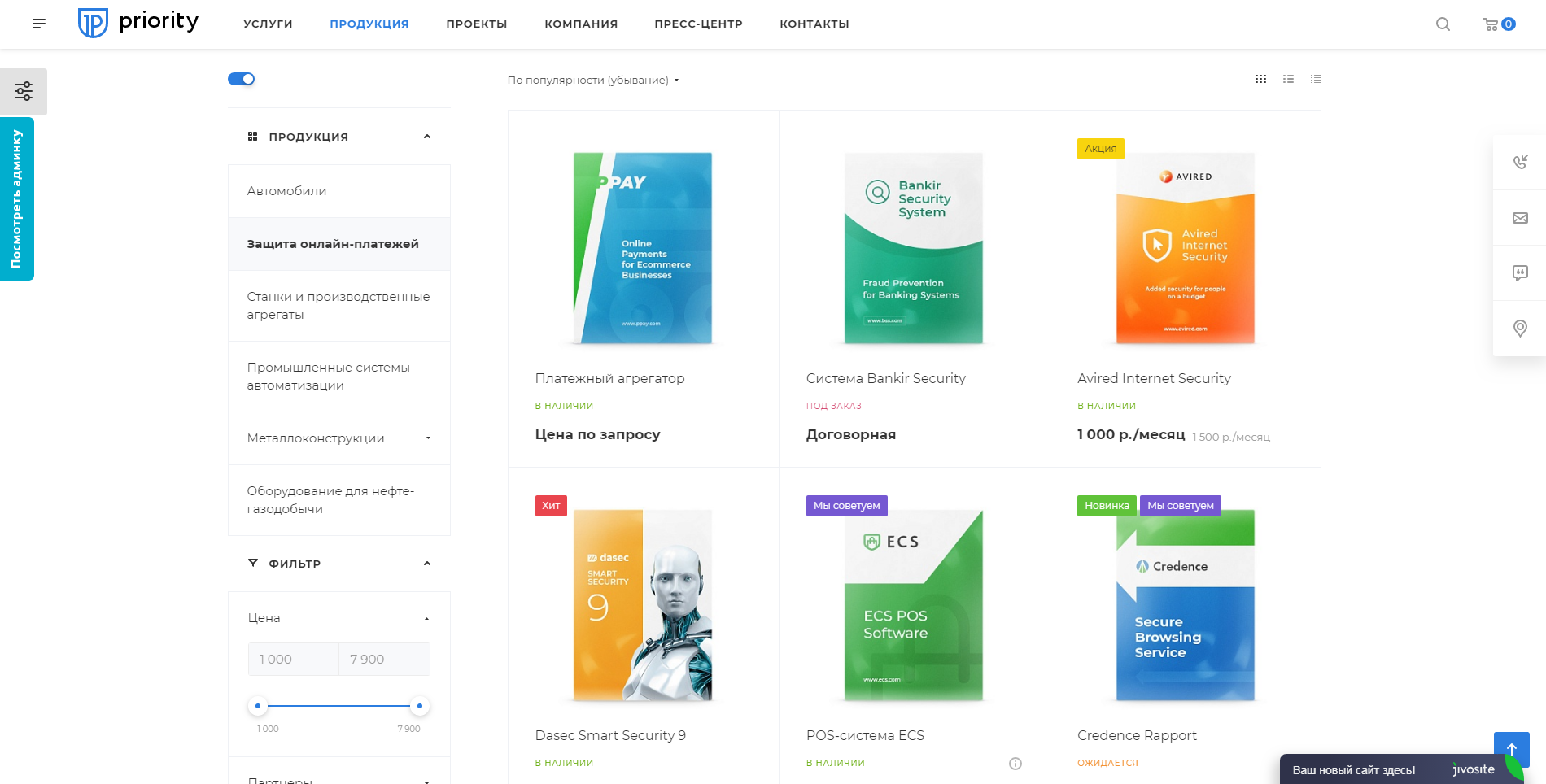Click the price range slider track
The width and height of the screenshot is (1546, 784).
(x=338, y=706)
